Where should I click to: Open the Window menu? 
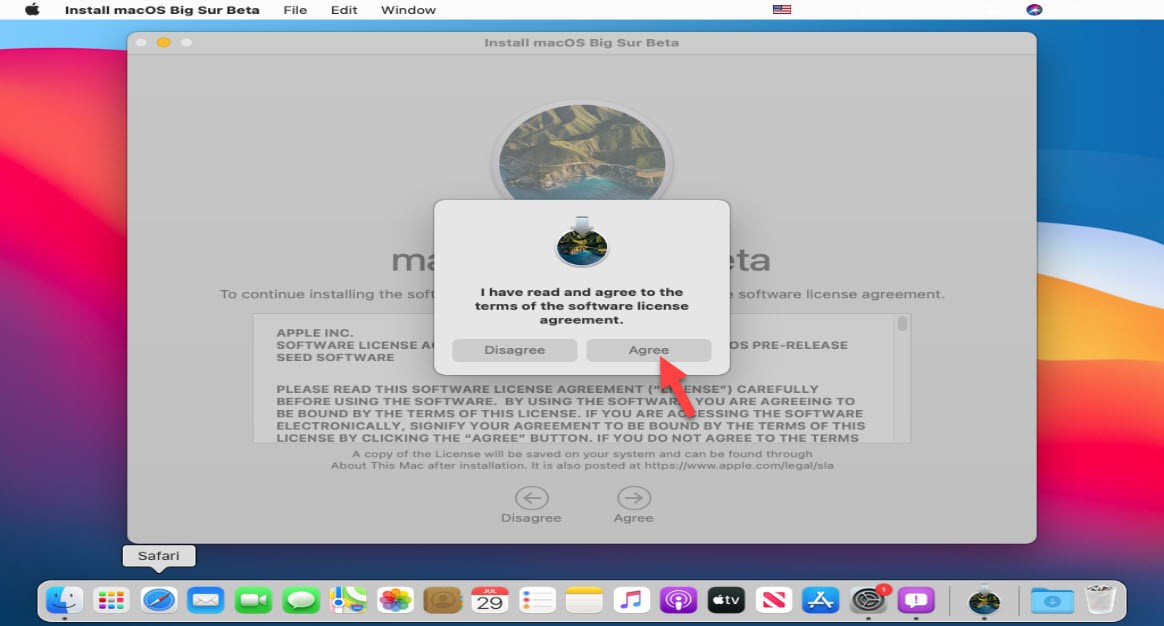[x=408, y=10]
